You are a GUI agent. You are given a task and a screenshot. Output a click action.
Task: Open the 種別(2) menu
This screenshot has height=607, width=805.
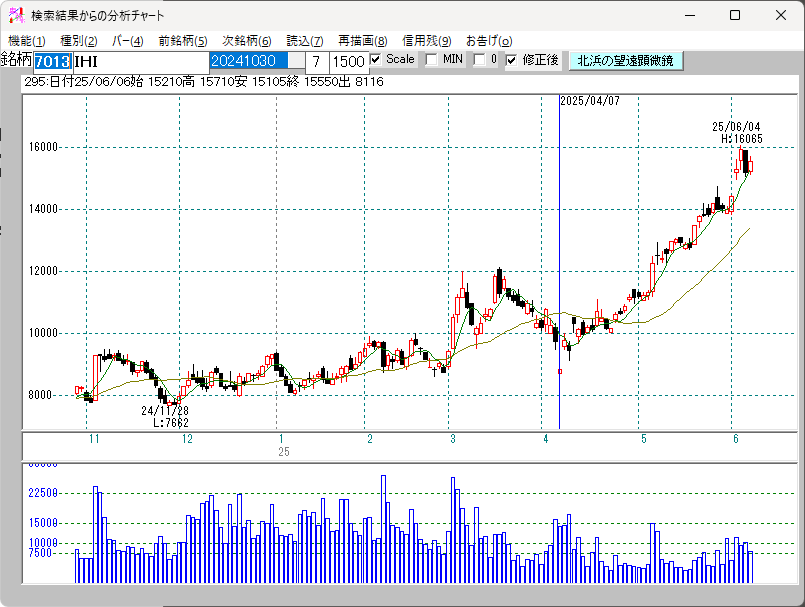click(79, 41)
